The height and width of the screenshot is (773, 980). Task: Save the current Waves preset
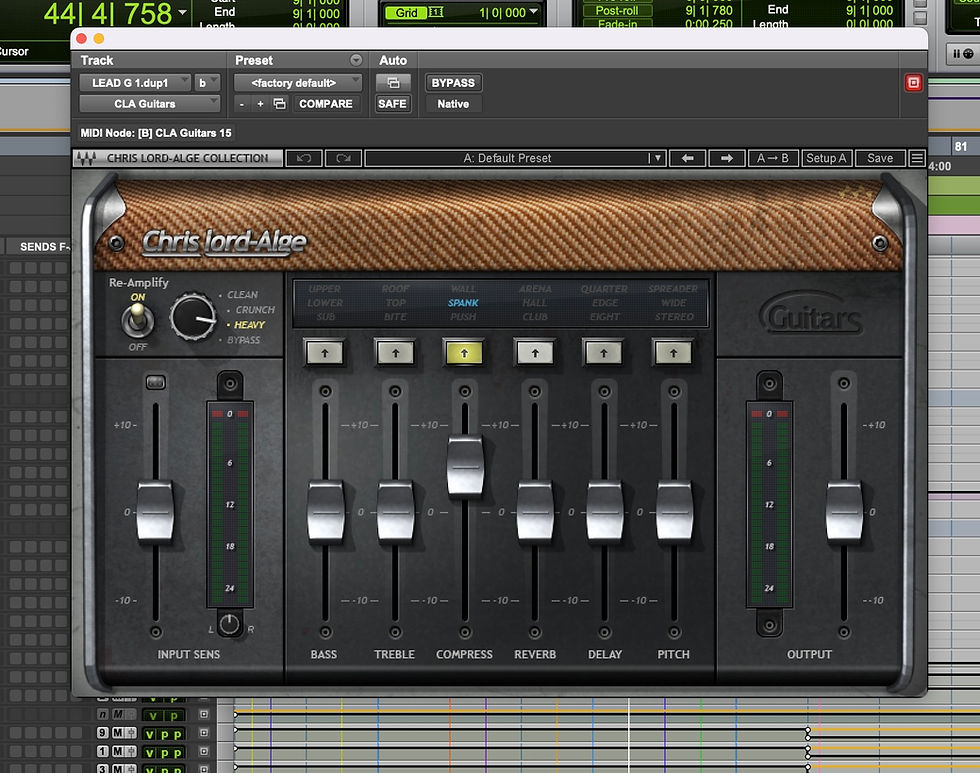(x=879, y=158)
